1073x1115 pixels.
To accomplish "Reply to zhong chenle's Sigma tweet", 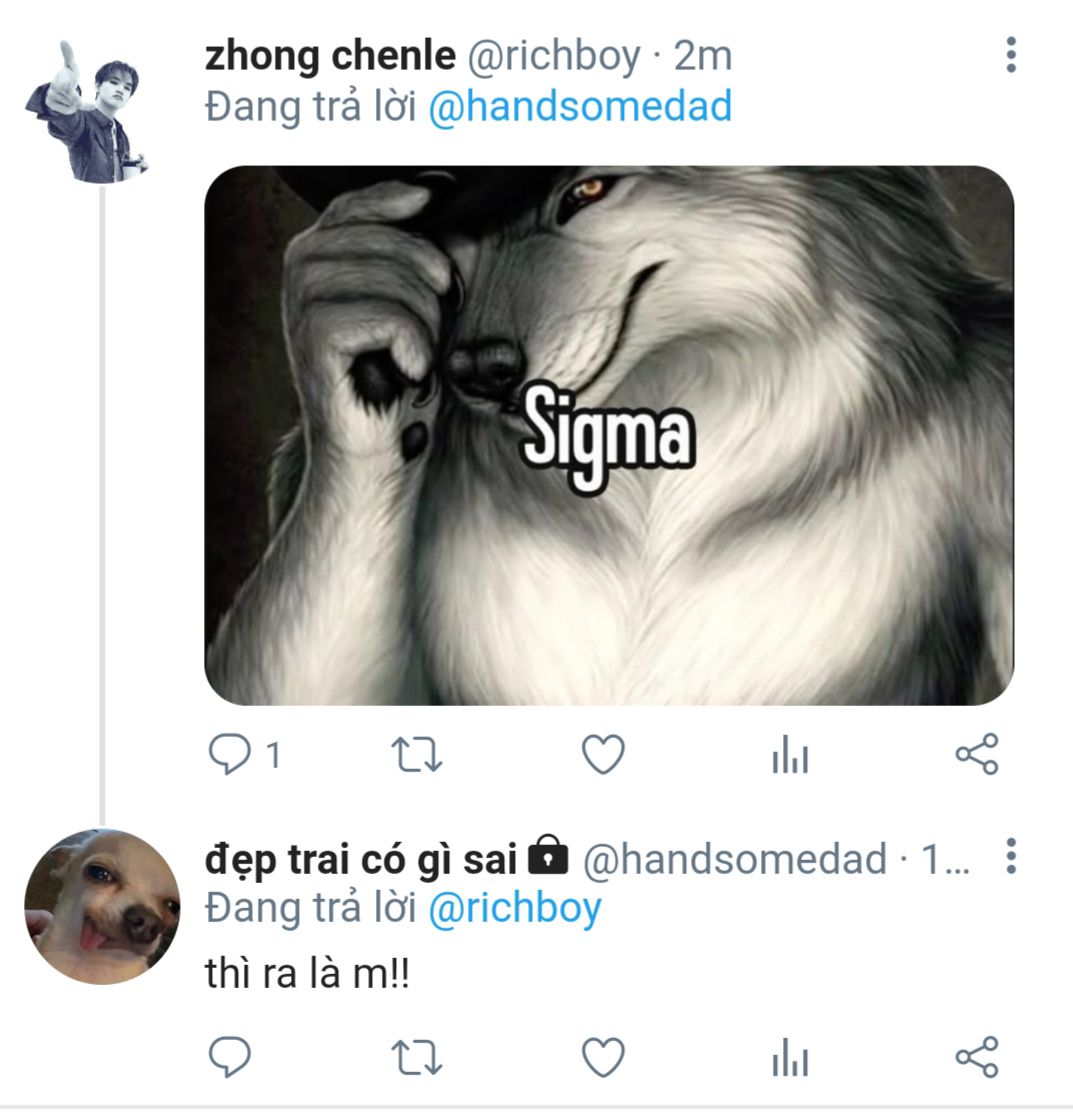I will [x=230, y=755].
